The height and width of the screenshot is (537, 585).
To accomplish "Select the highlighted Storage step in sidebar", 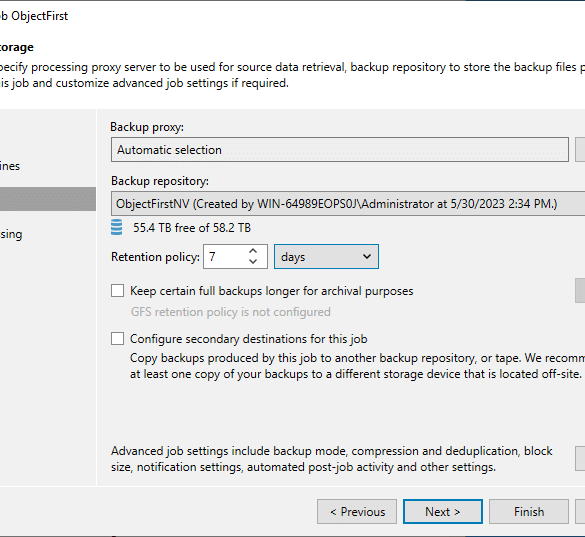I will 48,199.
